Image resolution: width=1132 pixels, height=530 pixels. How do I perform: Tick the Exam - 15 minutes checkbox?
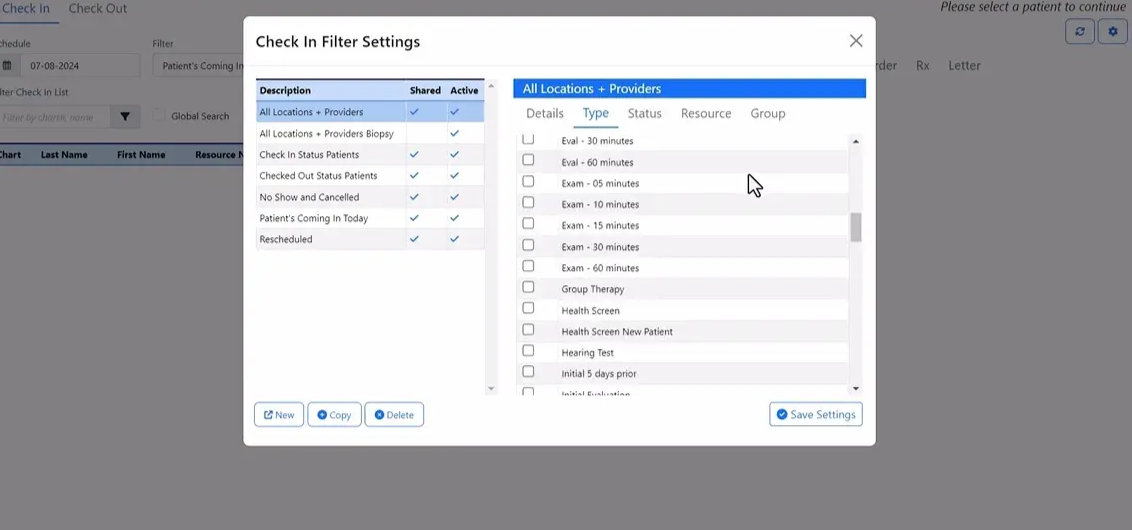(528, 224)
